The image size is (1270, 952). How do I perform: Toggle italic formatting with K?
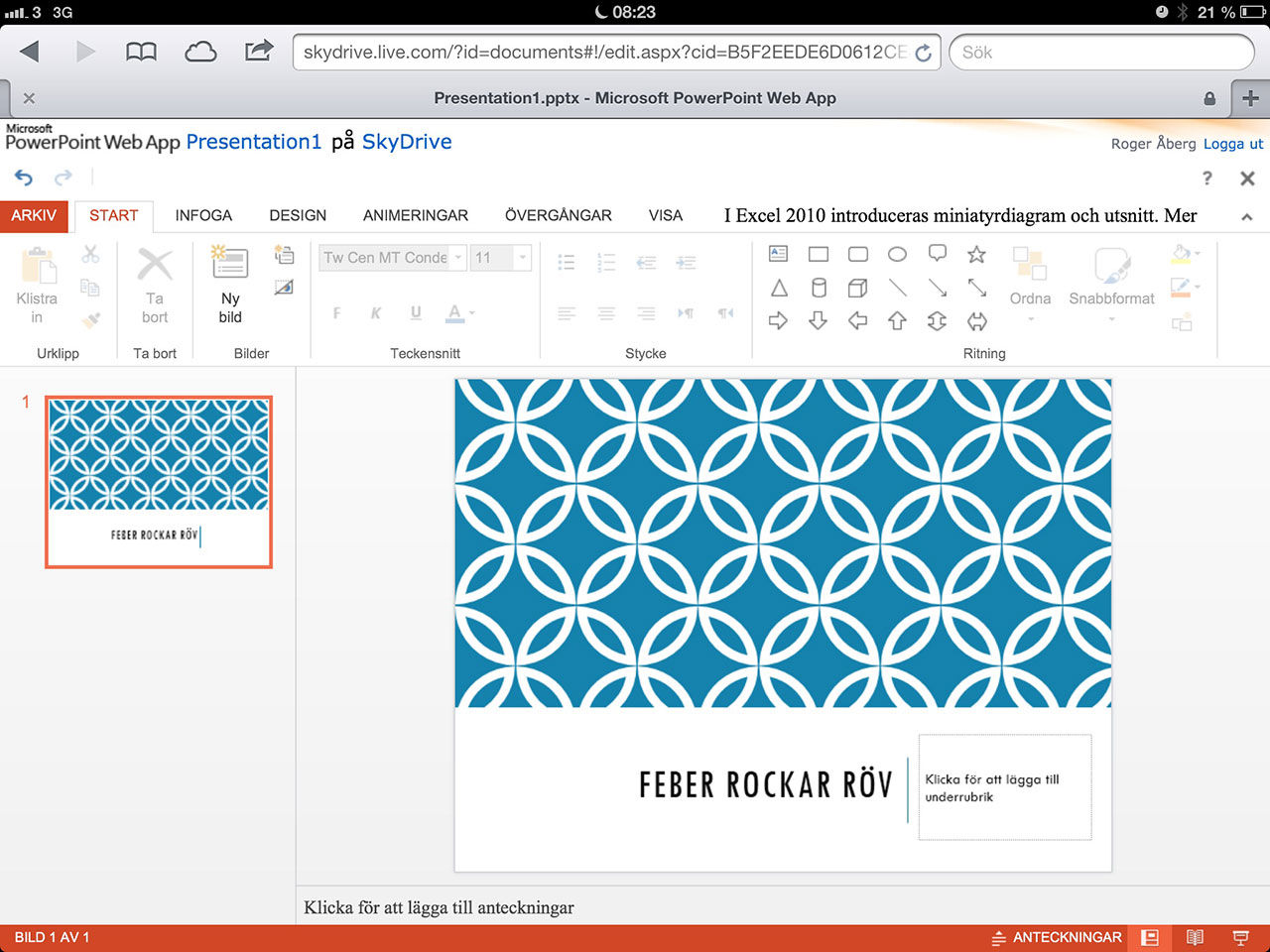[x=375, y=312]
